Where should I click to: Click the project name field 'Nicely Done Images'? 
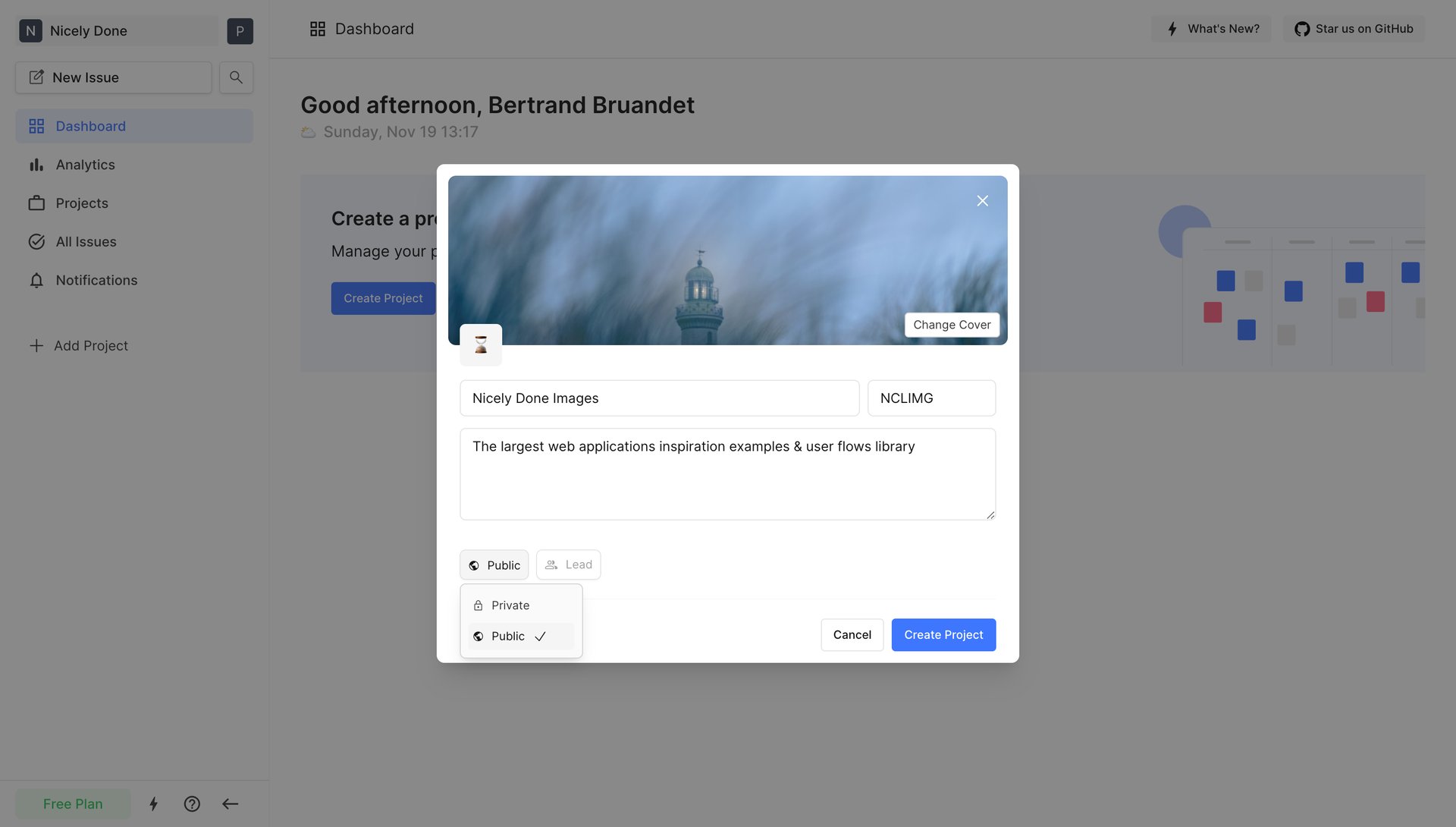pos(659,398)
